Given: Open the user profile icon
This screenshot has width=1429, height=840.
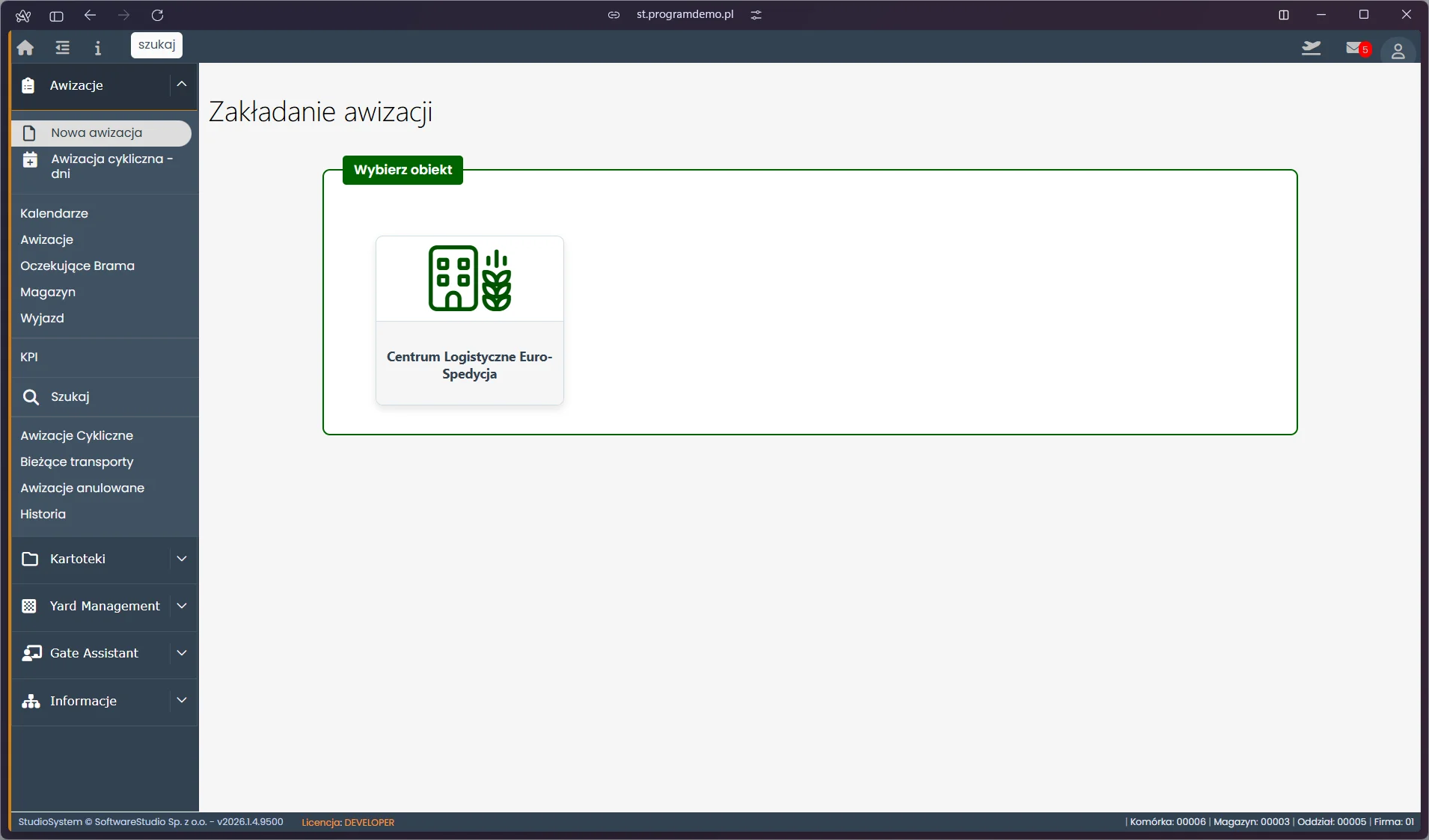Looking at the screenshot, I should pos(1398,51).
